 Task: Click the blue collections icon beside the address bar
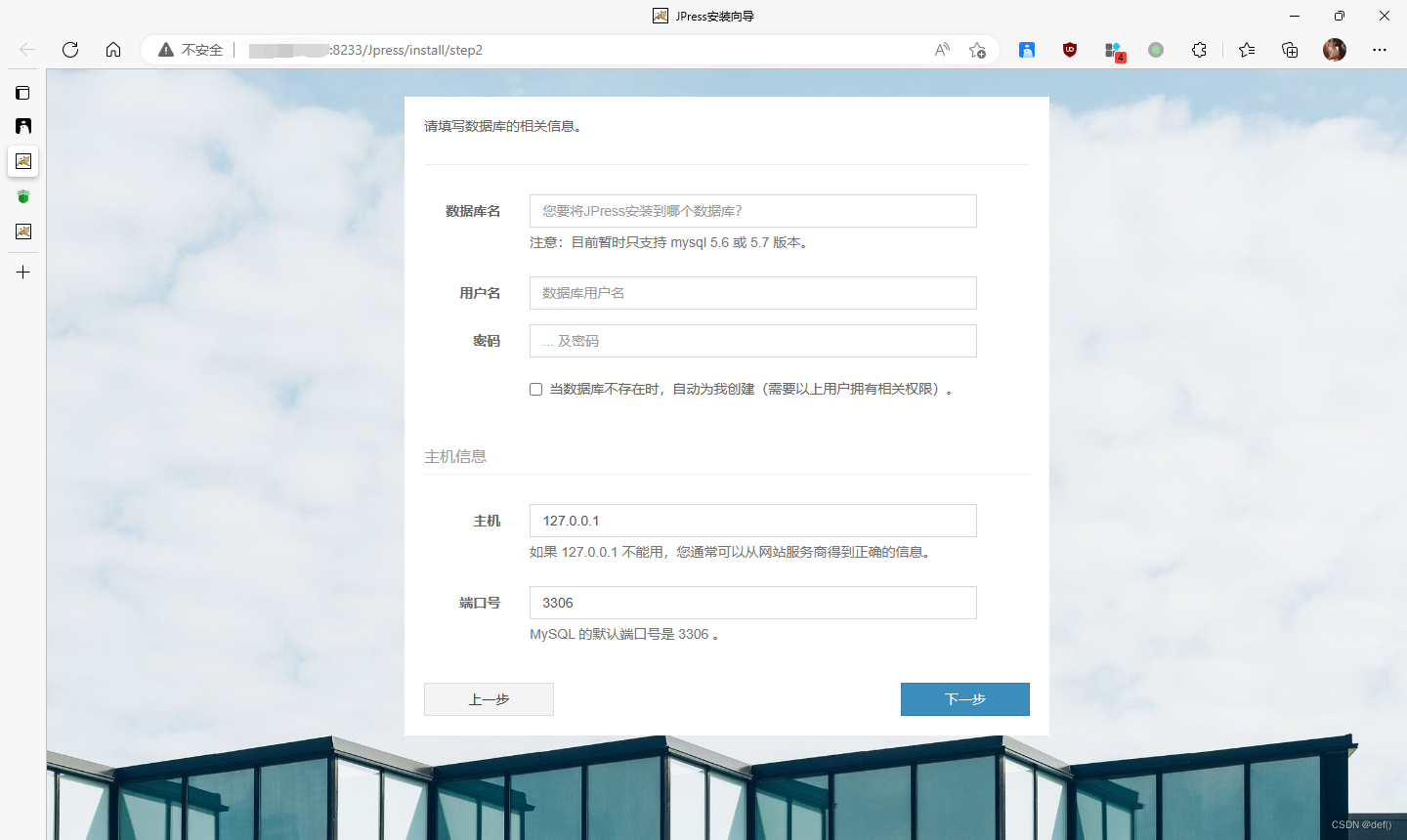(x=1027, y=50)
